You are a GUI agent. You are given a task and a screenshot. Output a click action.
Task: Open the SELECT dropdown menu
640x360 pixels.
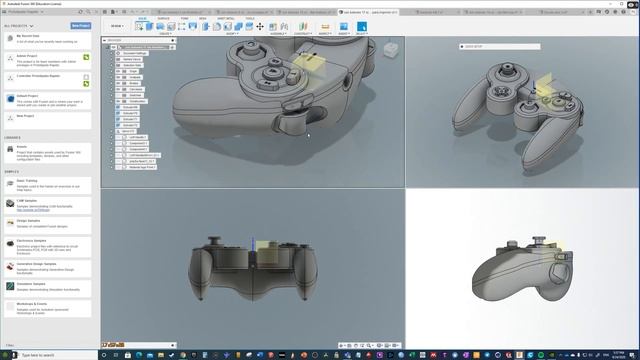pyautogui.click(x=362, y=33)
